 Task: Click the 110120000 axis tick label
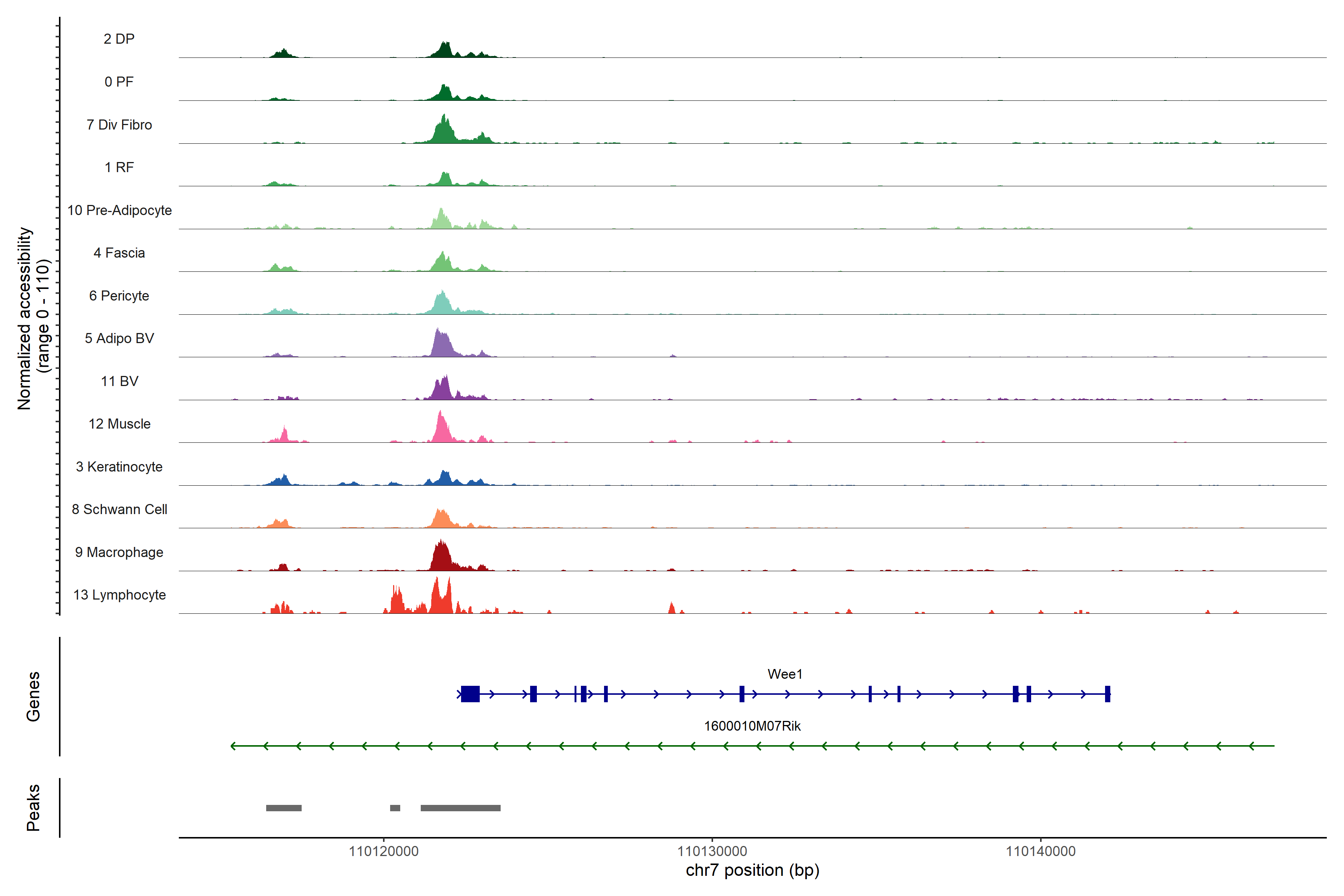point(383,852)
